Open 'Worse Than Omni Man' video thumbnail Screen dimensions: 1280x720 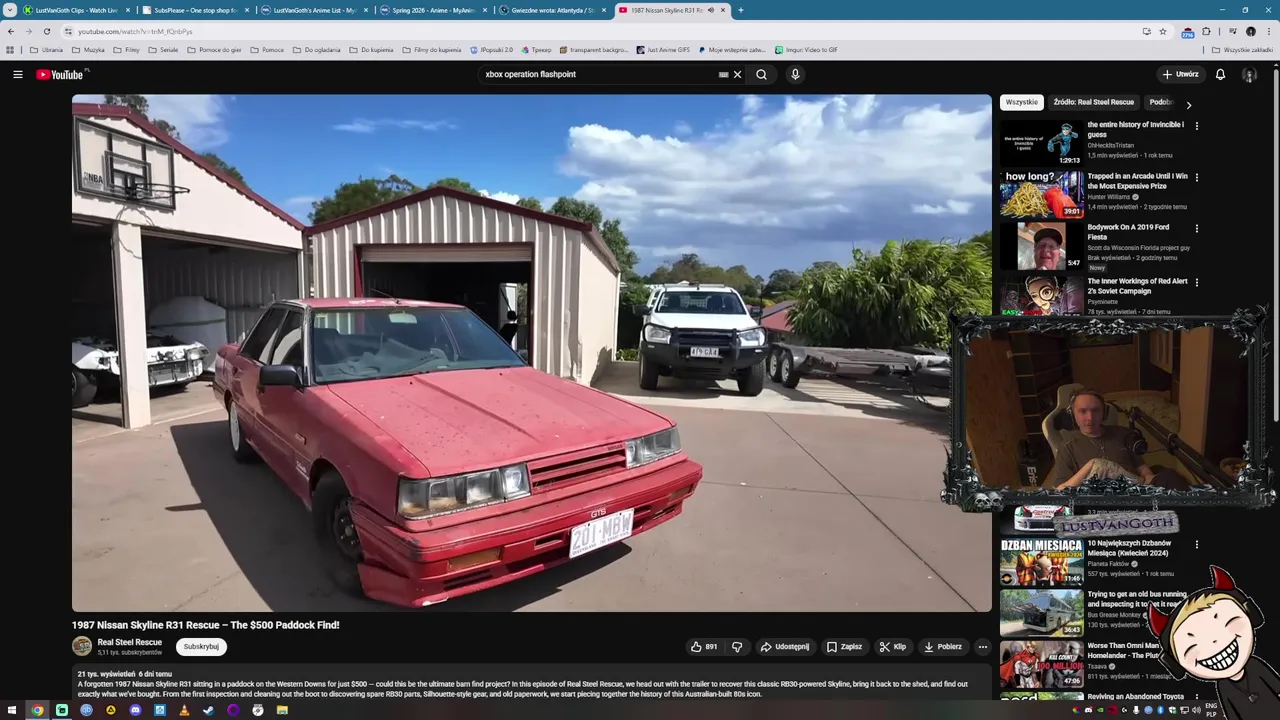[1041, 665]
